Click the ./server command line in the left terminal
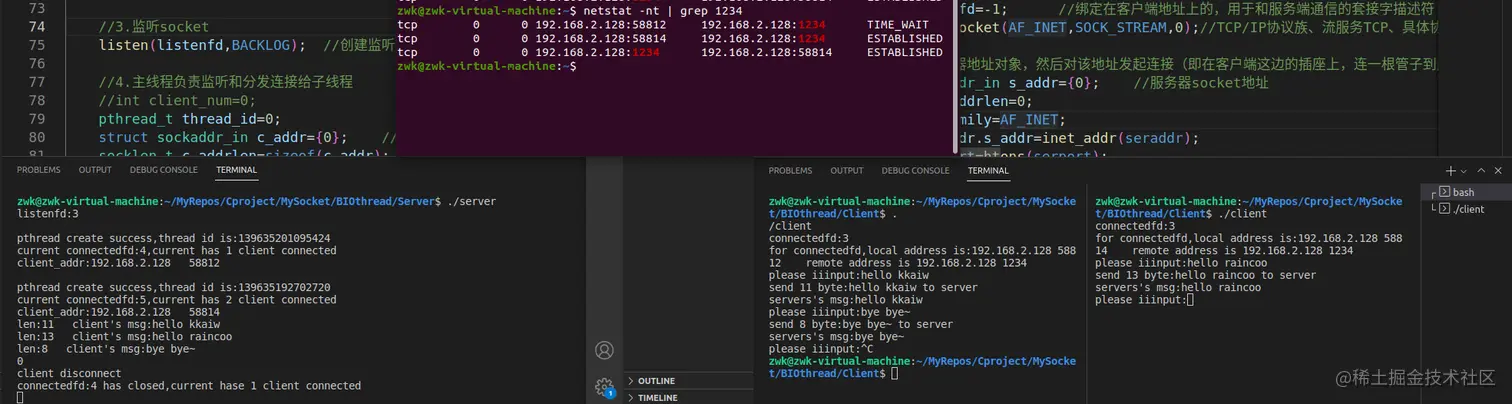The height and width of the screenshot is (404, 1512). [x=257, y=201]
